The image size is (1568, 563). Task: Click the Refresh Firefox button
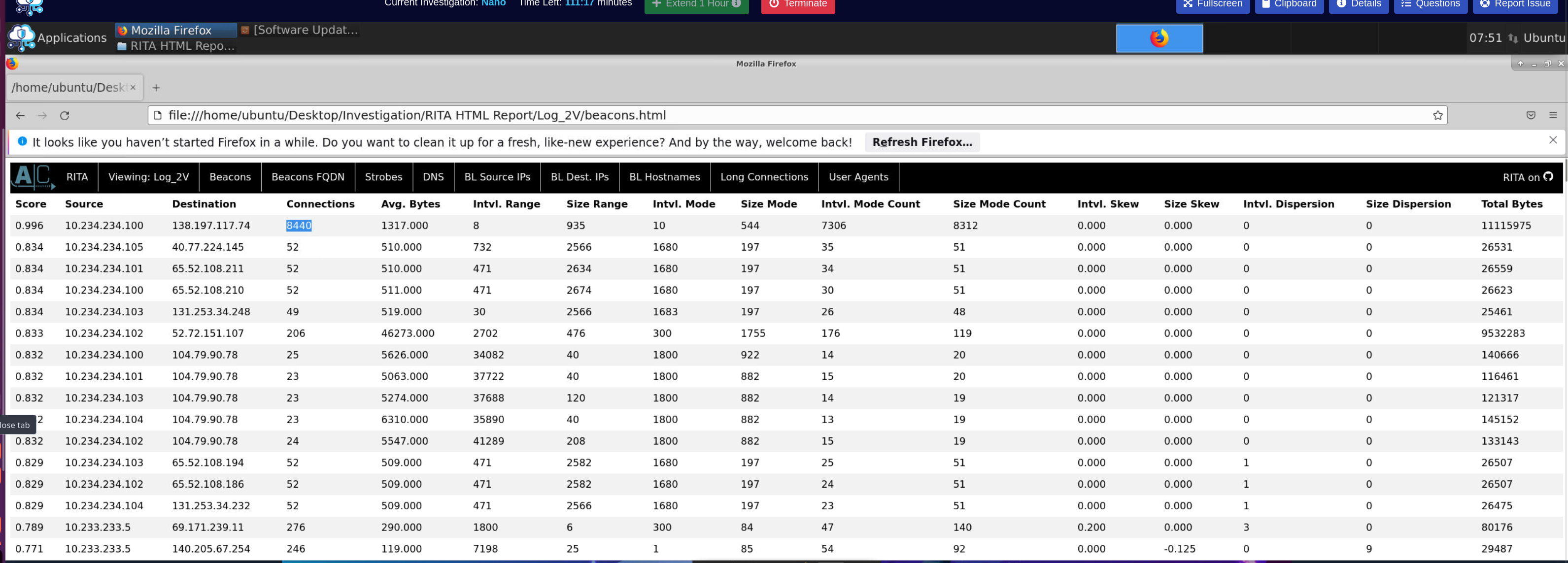tap(921, 142)
